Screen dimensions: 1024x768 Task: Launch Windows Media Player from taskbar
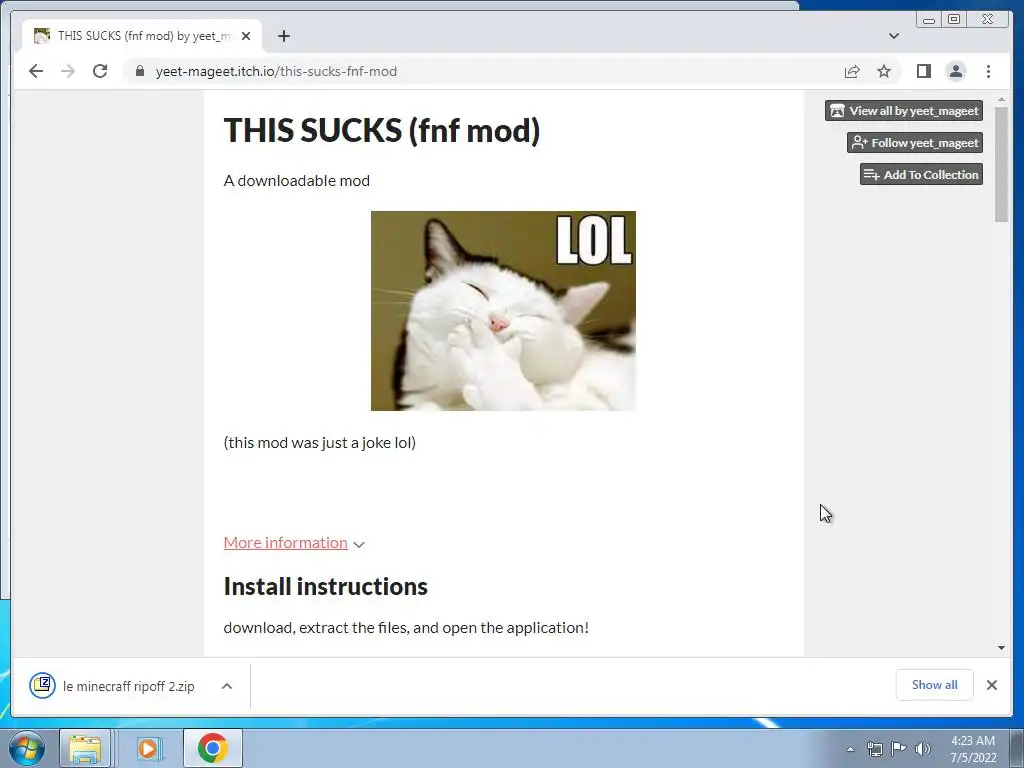[149, 748]
